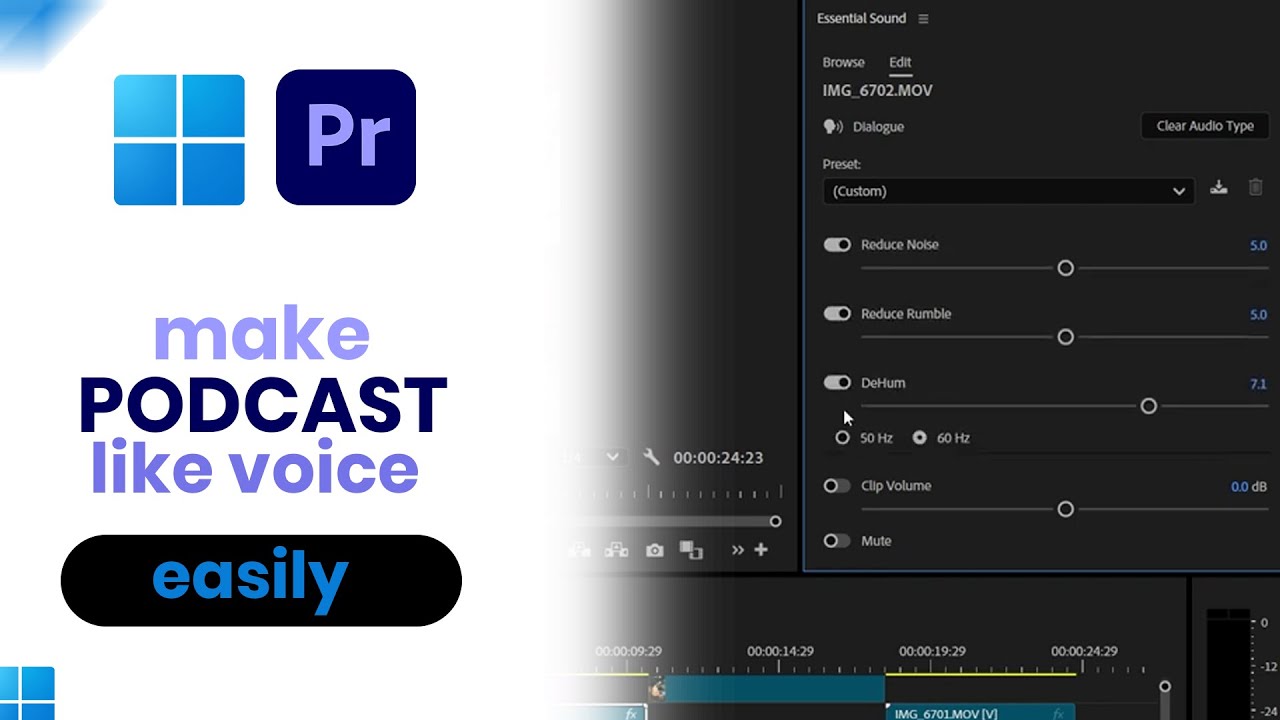
Task: Disable the Reduce Noise toggle
Action: point(837,245)
